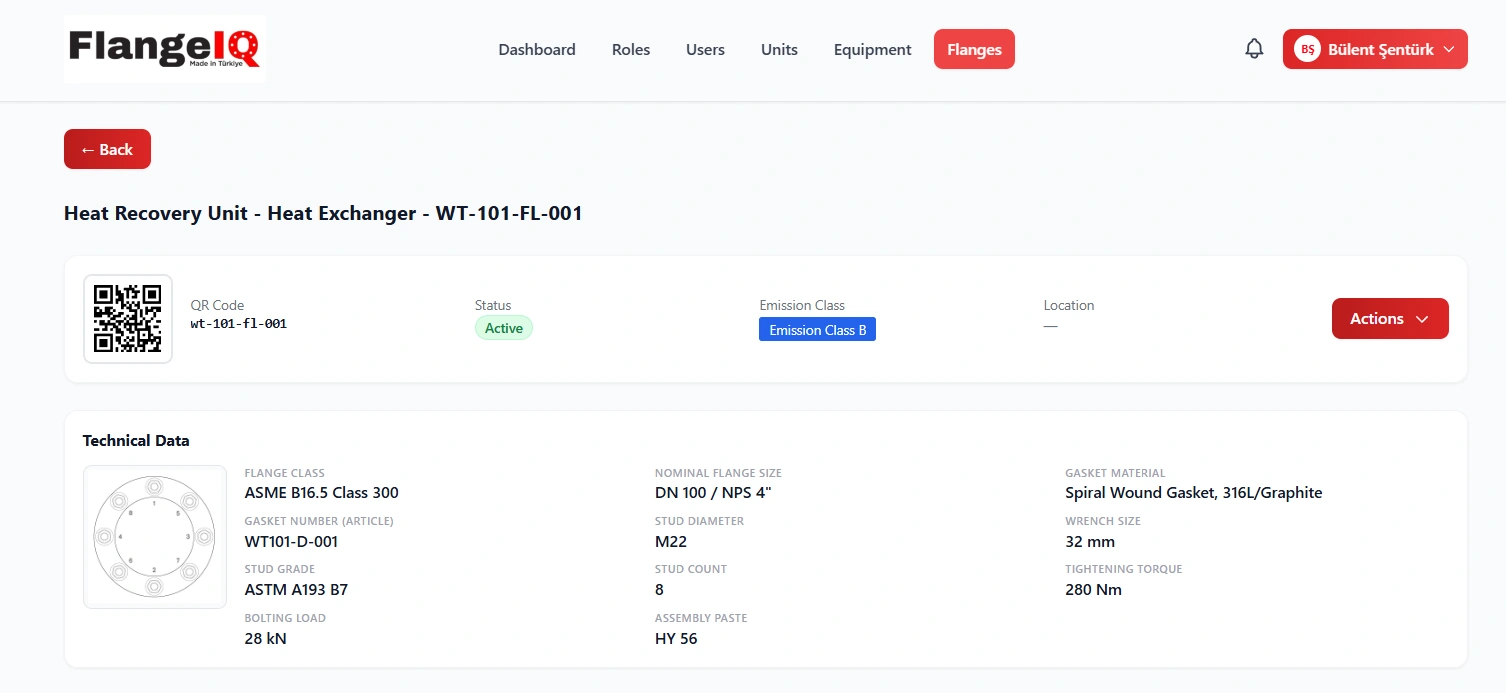
Task: Select the stud grade ASTM A193 B7
Action: click(296, 589)
